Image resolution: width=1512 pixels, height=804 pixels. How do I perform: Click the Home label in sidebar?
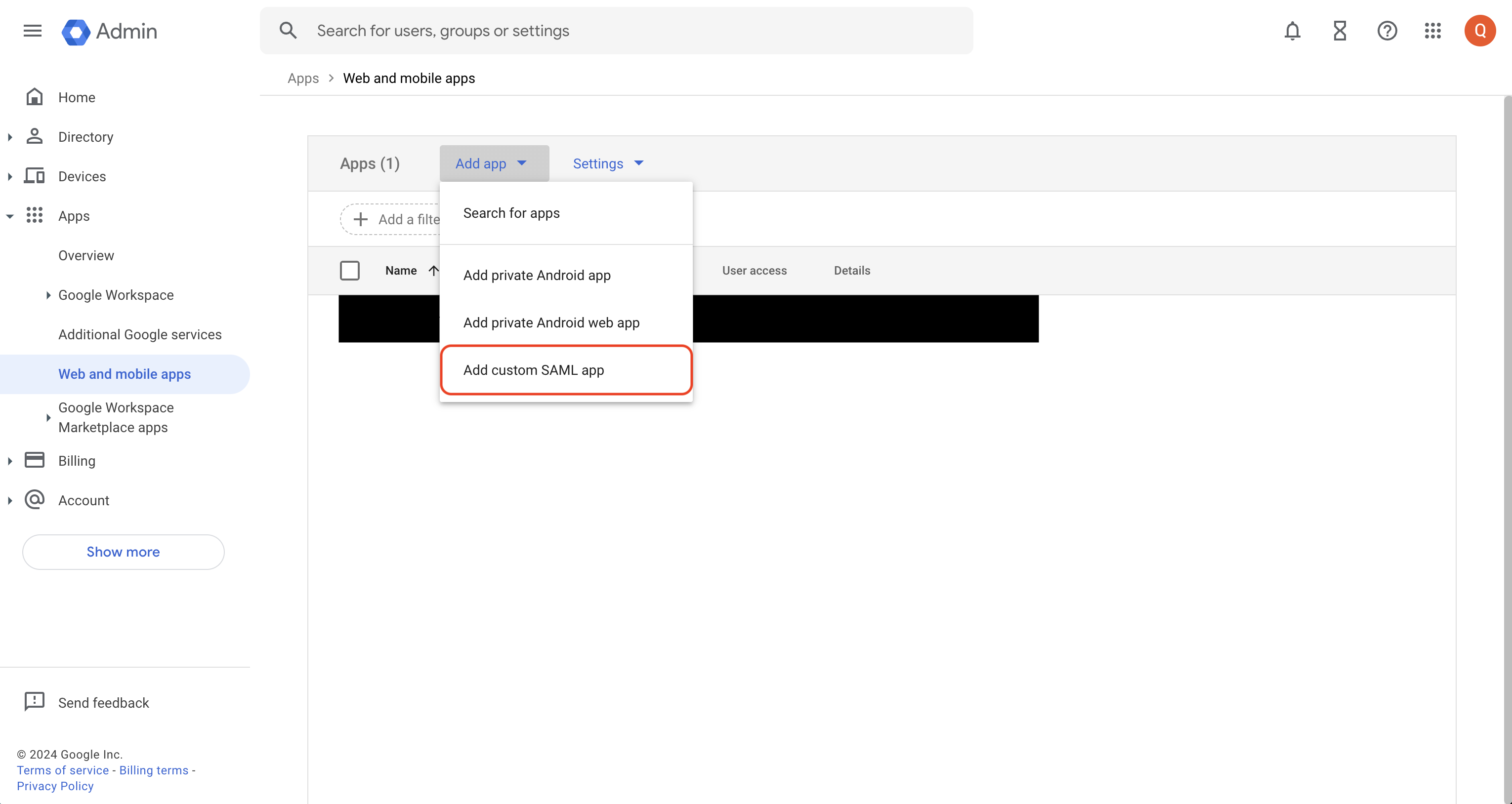77,97
